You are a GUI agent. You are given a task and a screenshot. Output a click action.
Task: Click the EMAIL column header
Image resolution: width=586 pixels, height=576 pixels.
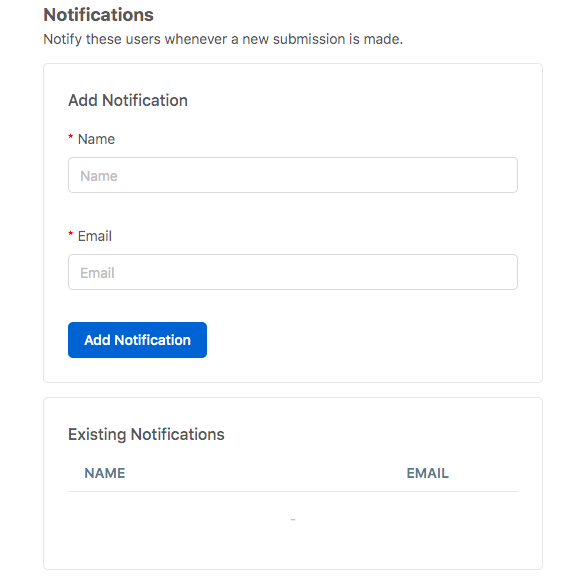427,473
